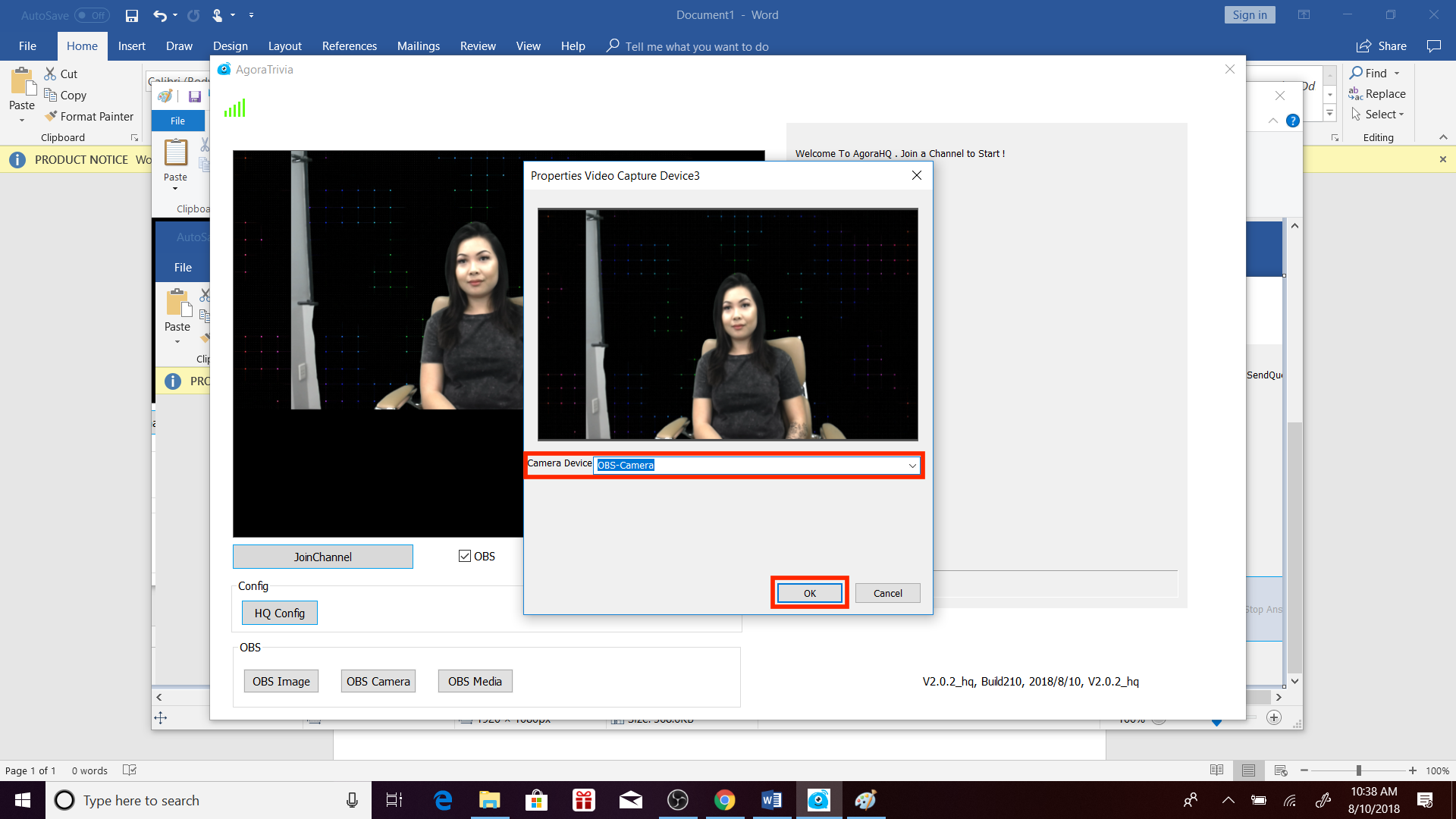The image size is (1456, 819).
Task: Click the JoinChannel button
Action: pyautogui.click(x=322, y=557)
